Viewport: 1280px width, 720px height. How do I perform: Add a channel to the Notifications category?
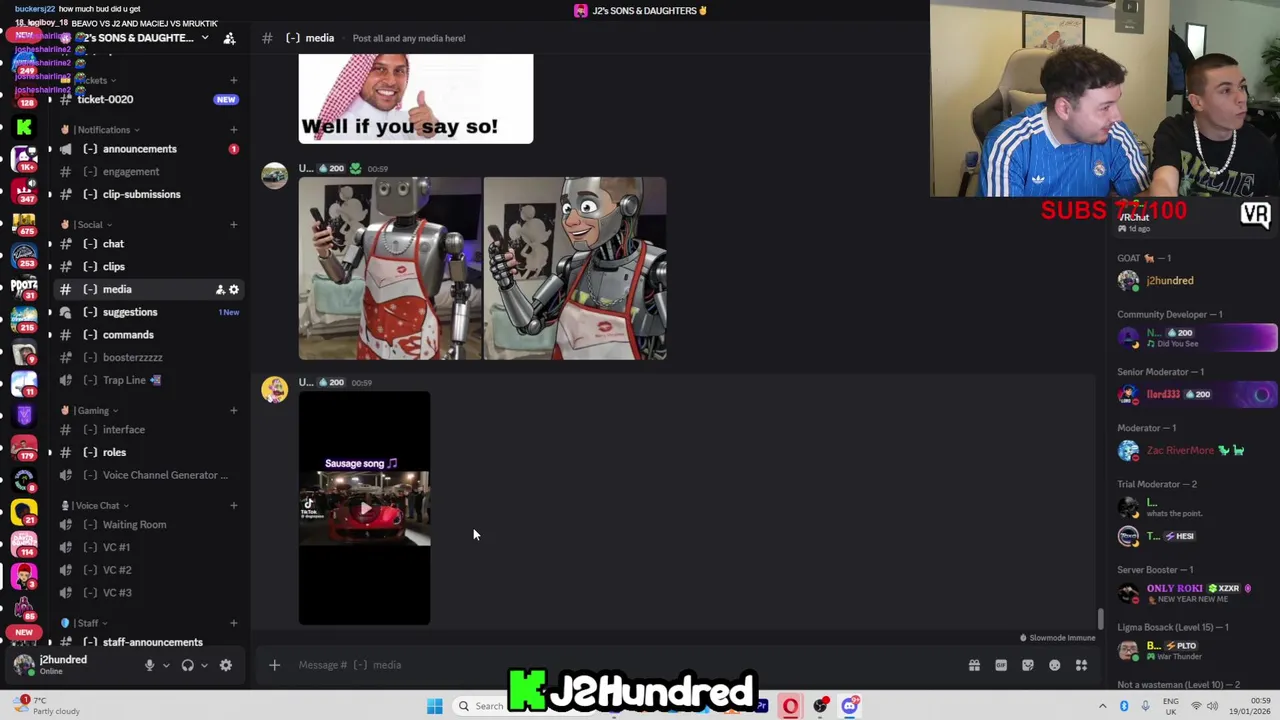click(233, 130)
